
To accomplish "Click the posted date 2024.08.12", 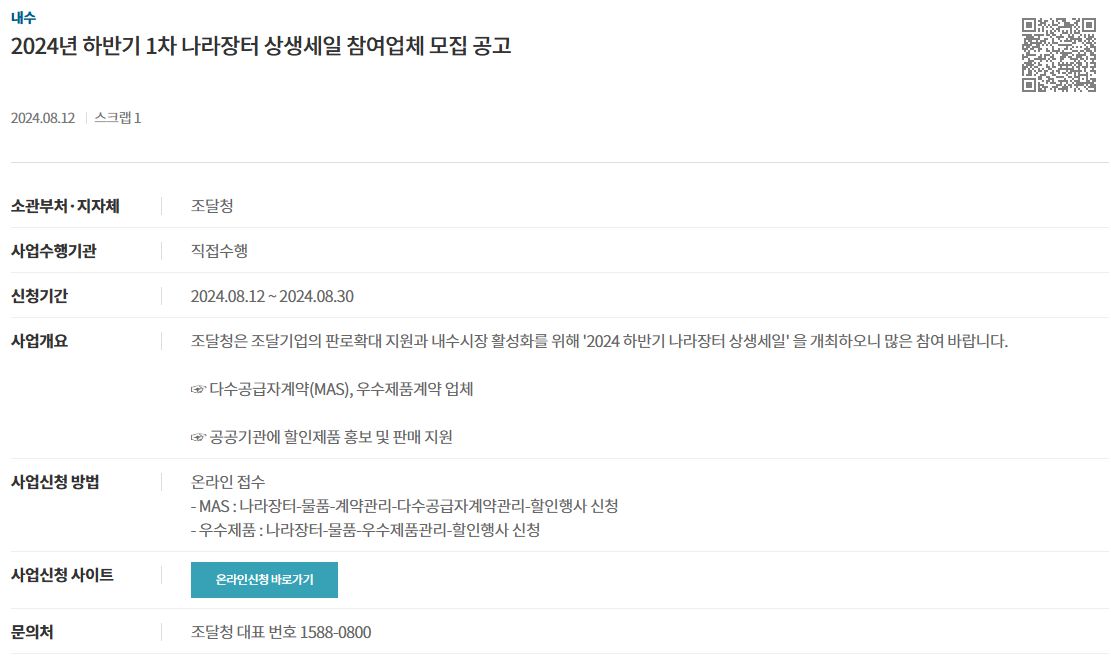I will tap(43, 118).
